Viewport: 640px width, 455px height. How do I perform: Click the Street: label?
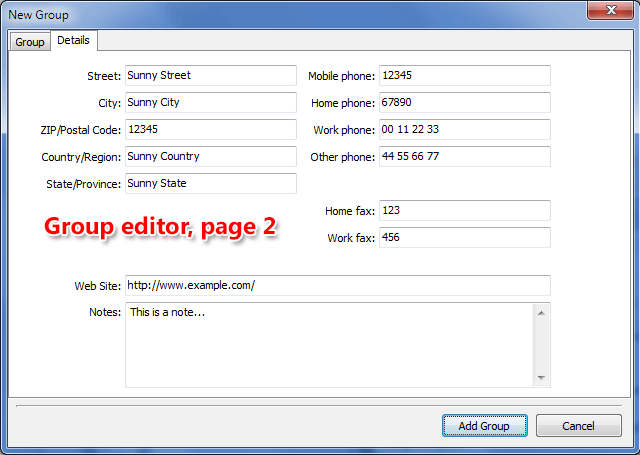click(x=104, y=76)
